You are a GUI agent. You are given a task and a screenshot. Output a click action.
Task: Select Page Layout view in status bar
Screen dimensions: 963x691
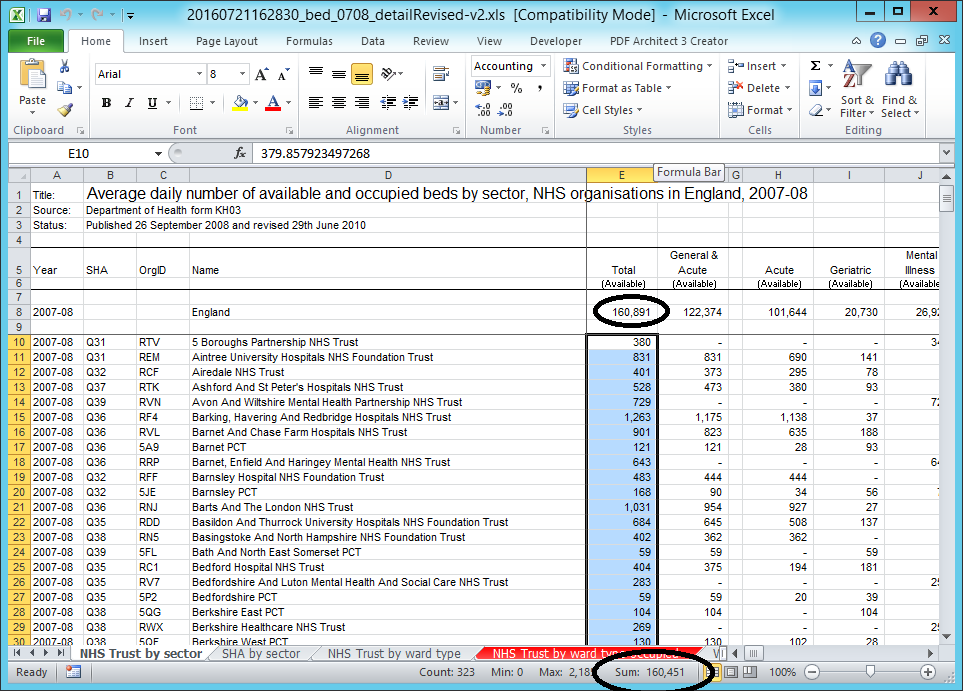731,672
